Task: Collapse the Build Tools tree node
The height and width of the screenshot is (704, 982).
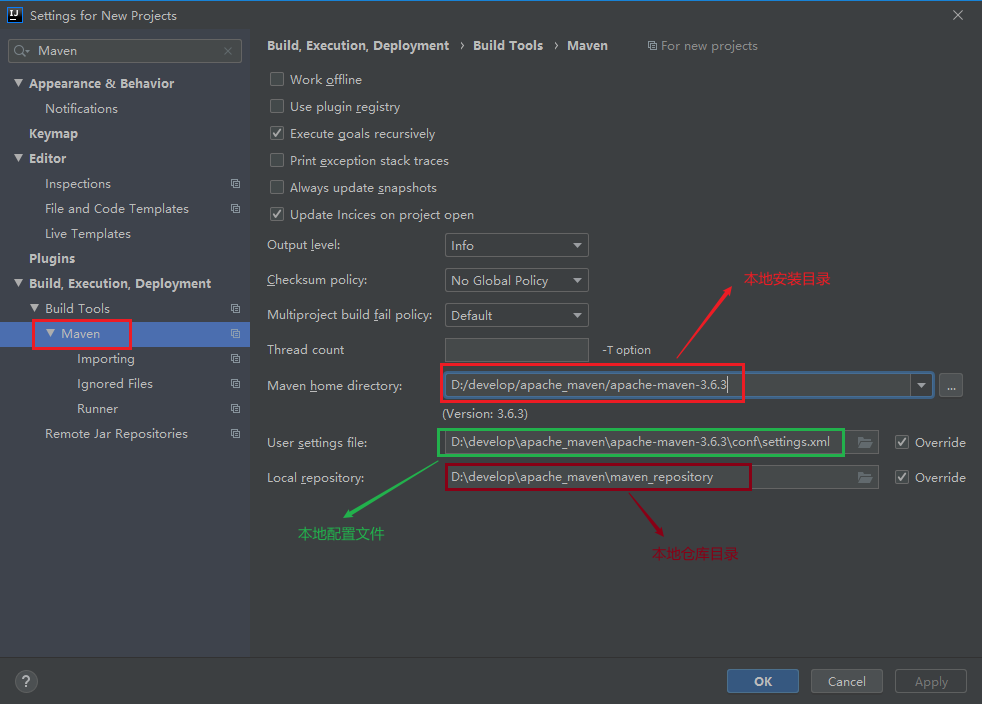Action: (34, 308)
